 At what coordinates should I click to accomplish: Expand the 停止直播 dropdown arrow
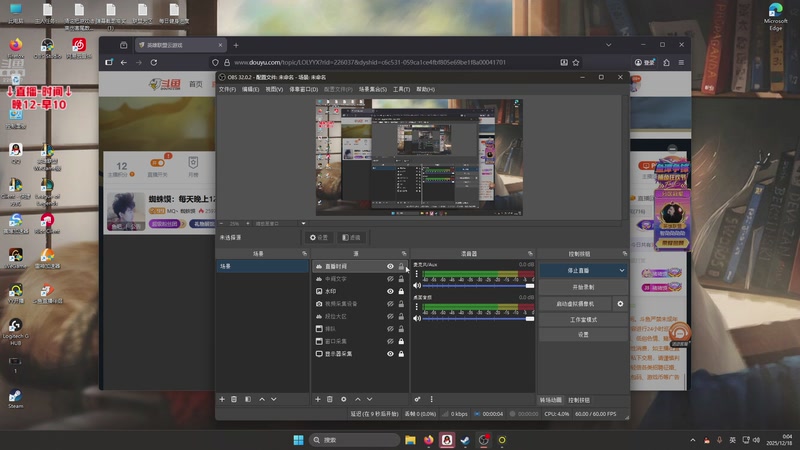click(x=621, y=270)
